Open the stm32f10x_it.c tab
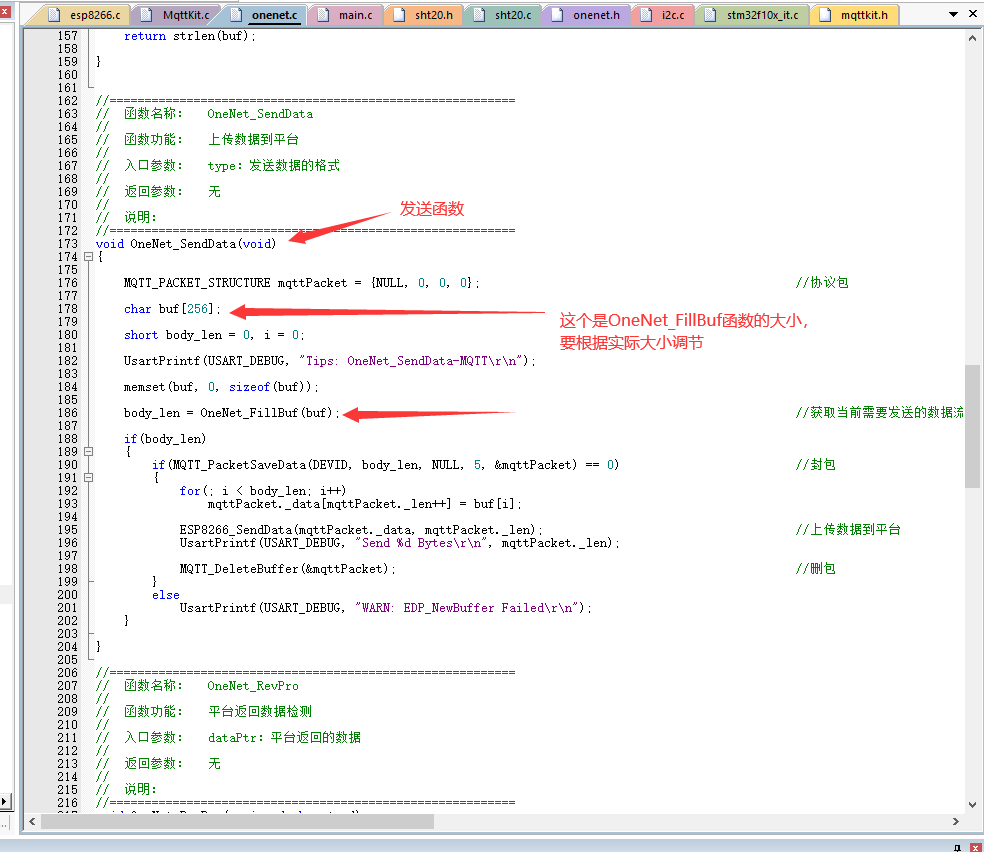Viewport: 984px width, 852px height. [x=762, y=14]
